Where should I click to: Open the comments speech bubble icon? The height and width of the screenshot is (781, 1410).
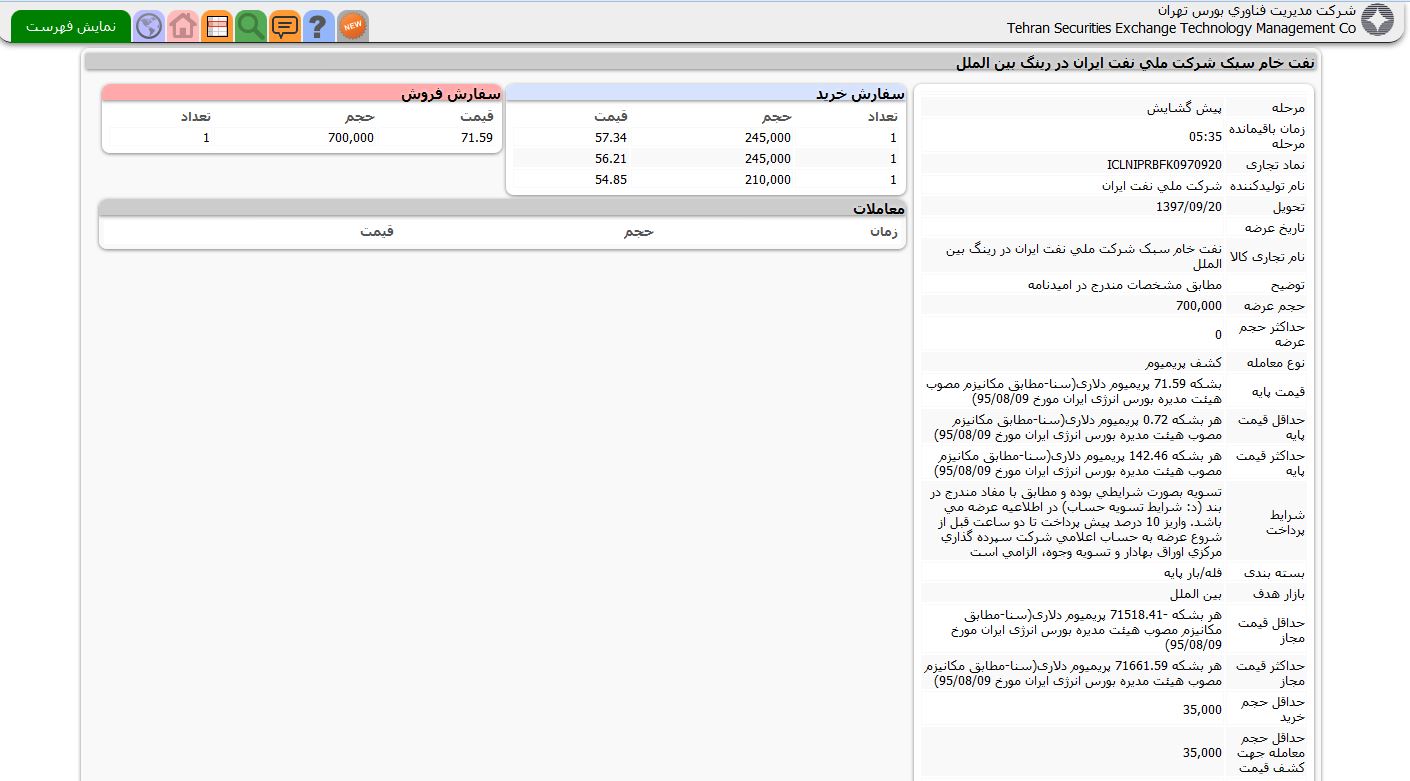pos(285,26)
